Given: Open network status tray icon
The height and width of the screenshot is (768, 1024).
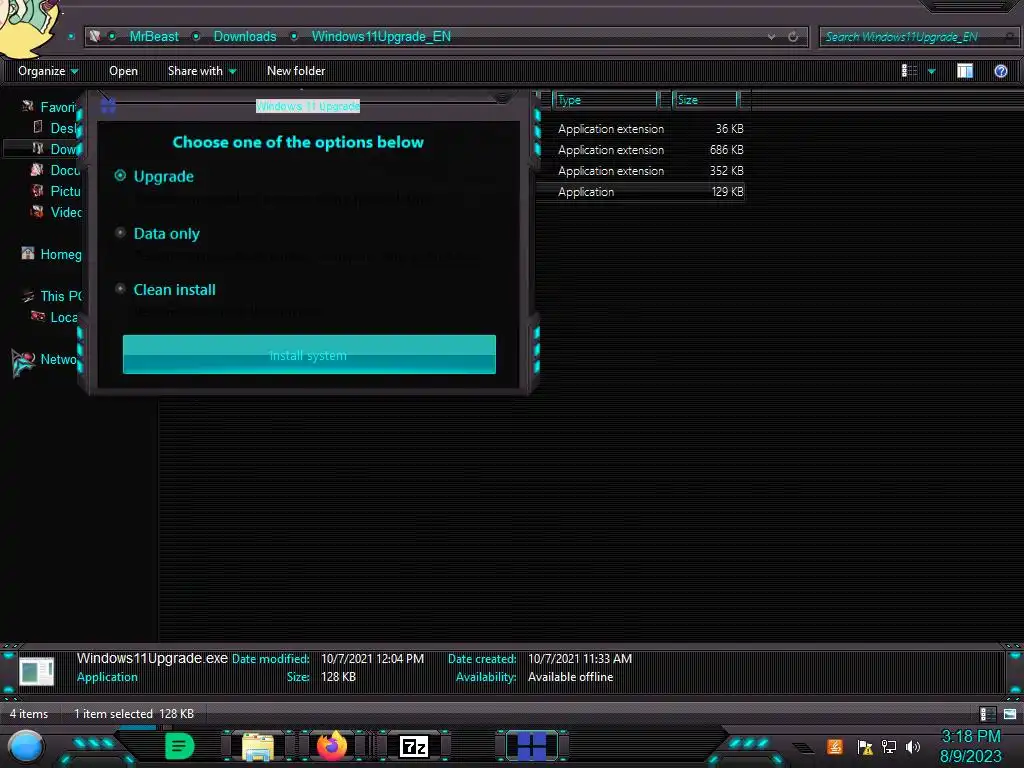Looking at the screenshot, I should click(x=889, y=746).
